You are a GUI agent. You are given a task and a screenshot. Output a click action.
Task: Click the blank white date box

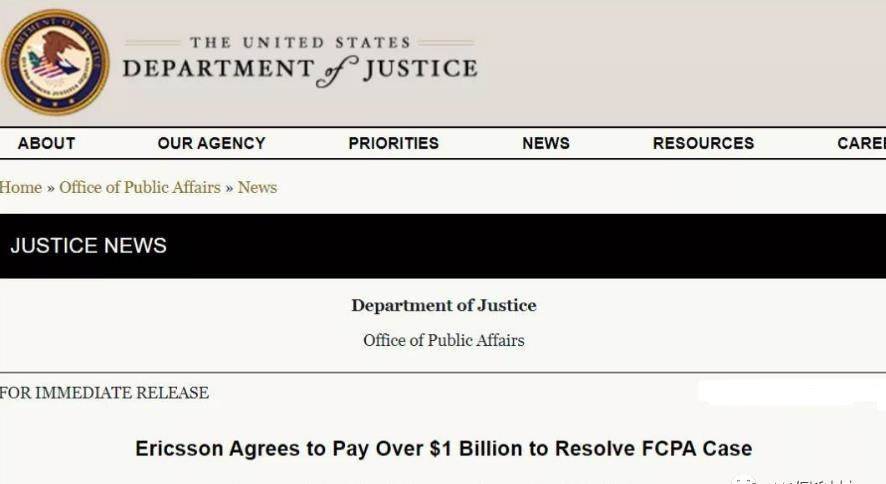(x=791, y=392)
